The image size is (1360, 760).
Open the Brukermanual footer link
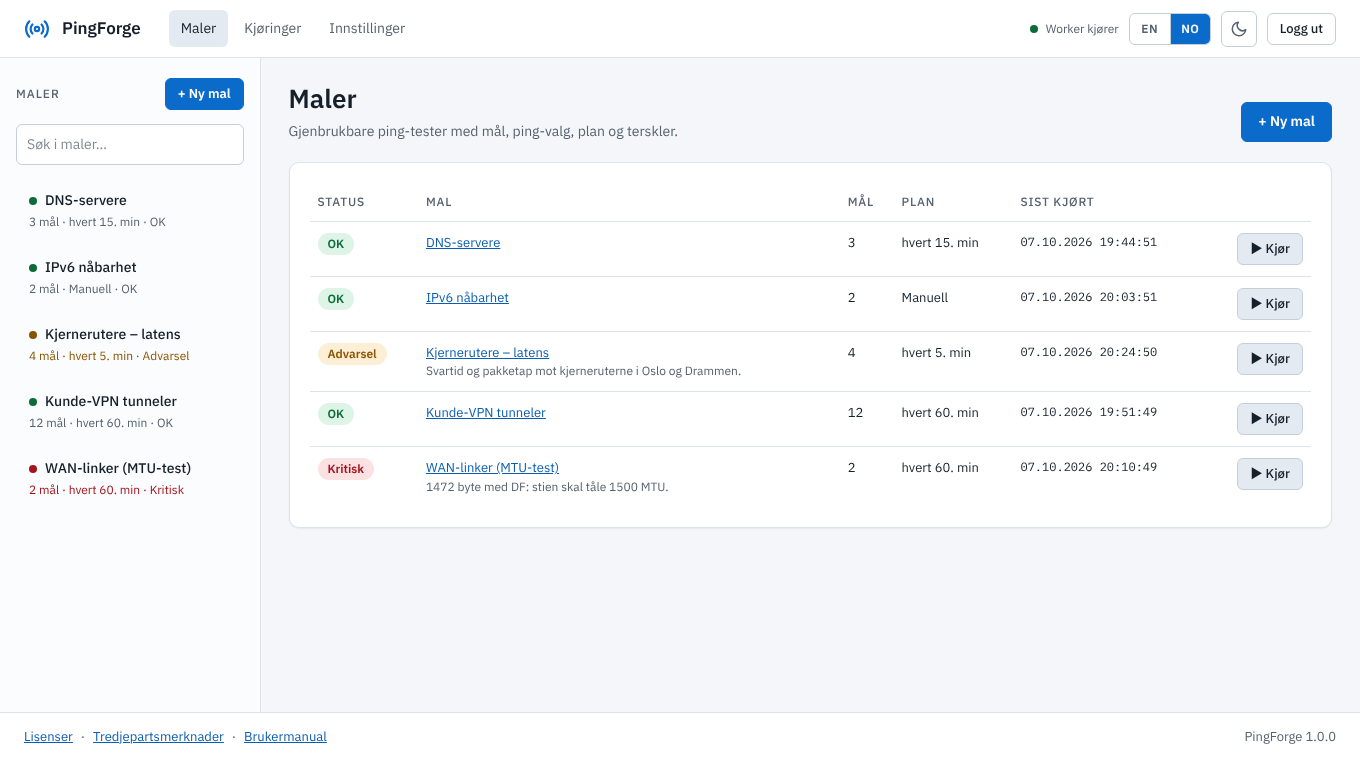pos(285,737)
